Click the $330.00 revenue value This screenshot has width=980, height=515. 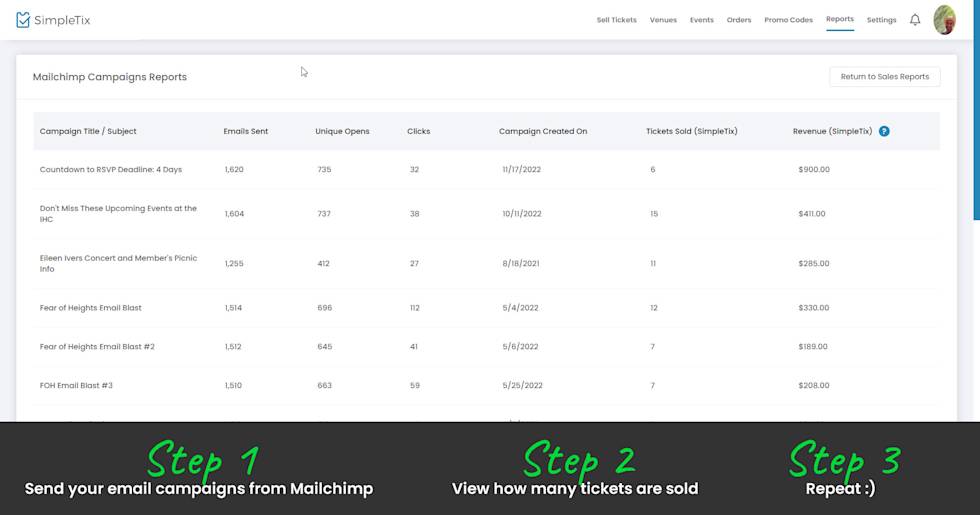click(x=814, y=308)
